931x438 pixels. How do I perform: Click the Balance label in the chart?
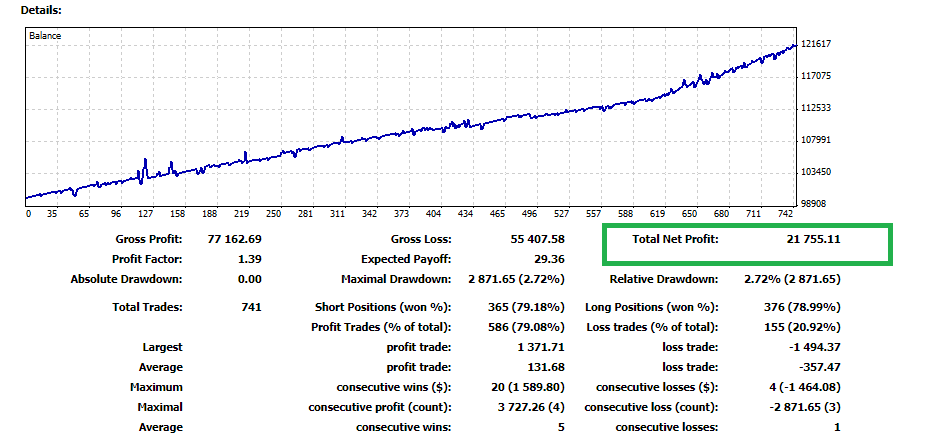(x=45, y=36)
